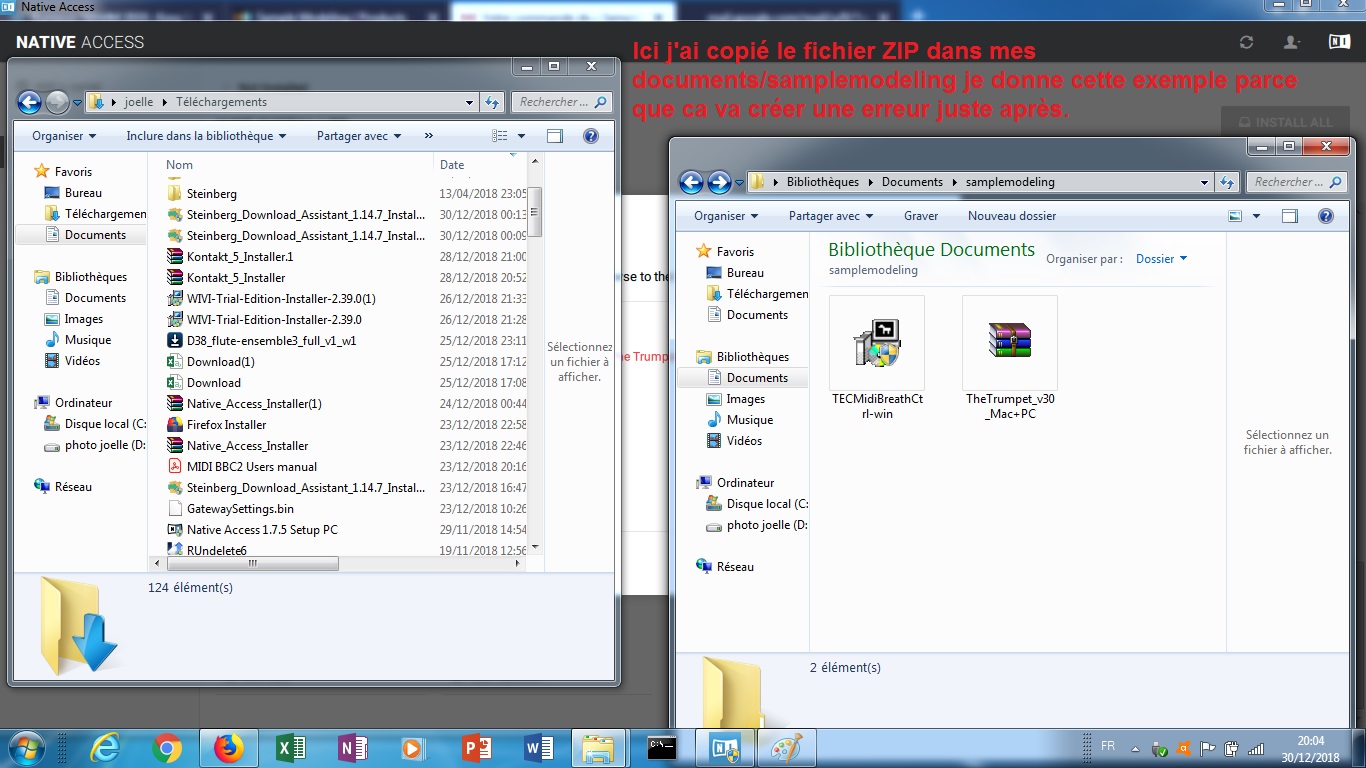This screenshot has width=1366, height=768.
Task: Click the joelle breadcrumb in the address bar
Action: (x=139, y=102)
